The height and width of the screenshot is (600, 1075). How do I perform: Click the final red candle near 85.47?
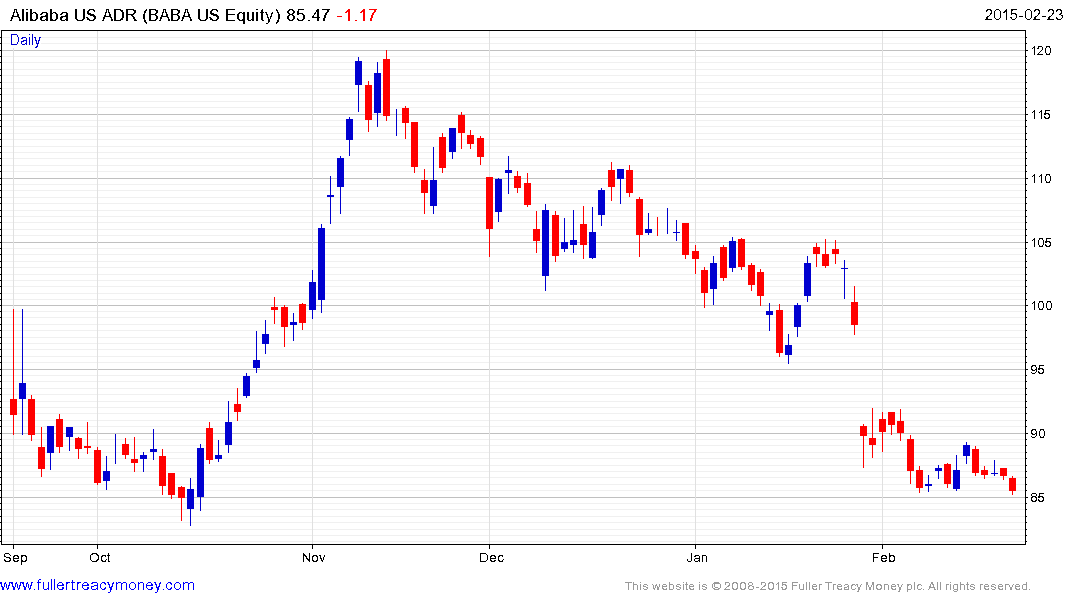tap(1012, 484)
